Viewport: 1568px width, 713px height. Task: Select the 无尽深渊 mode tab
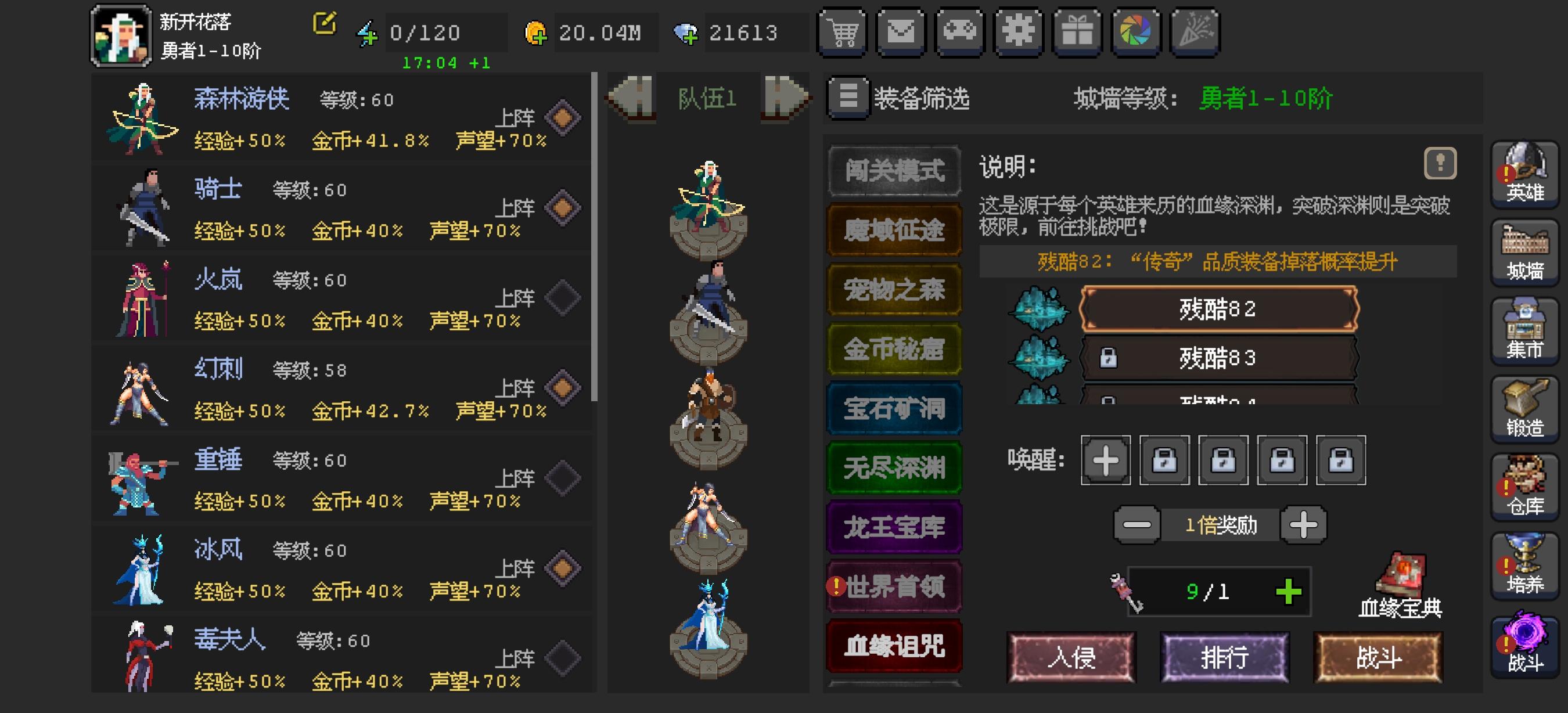(894, 468)
